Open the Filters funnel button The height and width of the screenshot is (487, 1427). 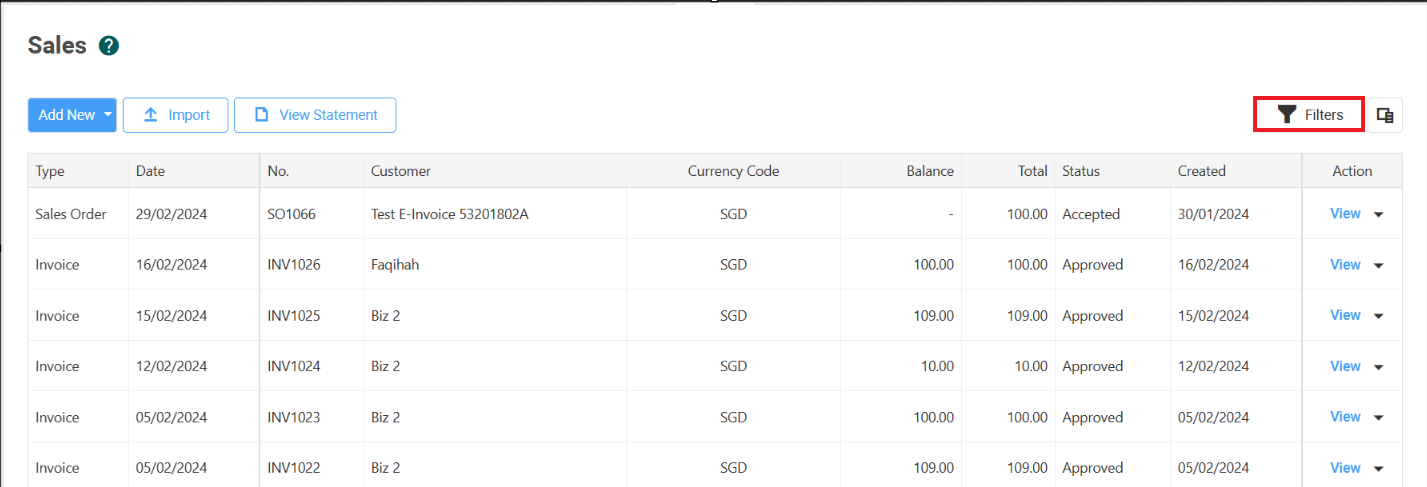point(1309,115)
